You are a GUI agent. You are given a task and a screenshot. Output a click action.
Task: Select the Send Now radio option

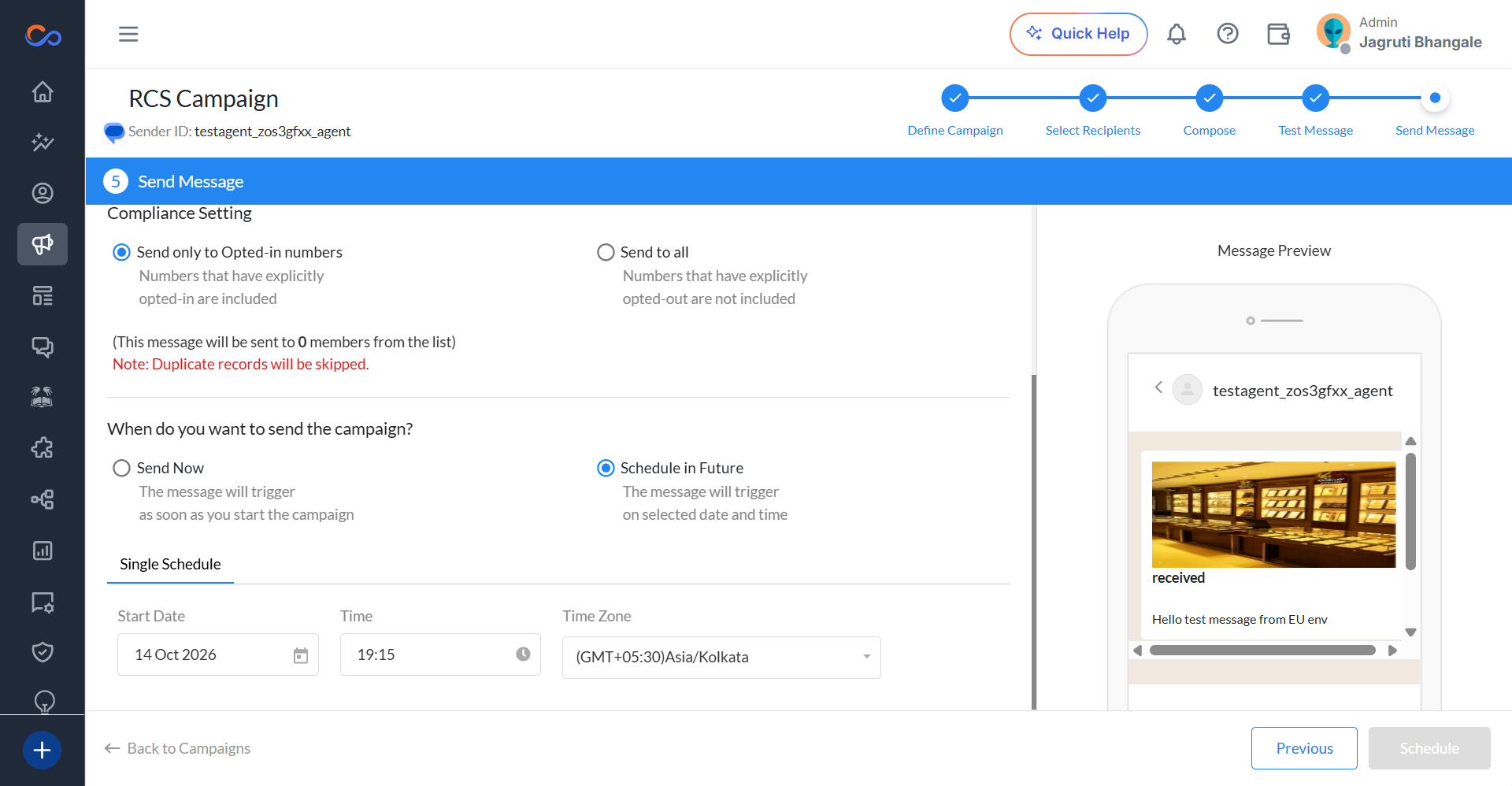coord(121,468)
